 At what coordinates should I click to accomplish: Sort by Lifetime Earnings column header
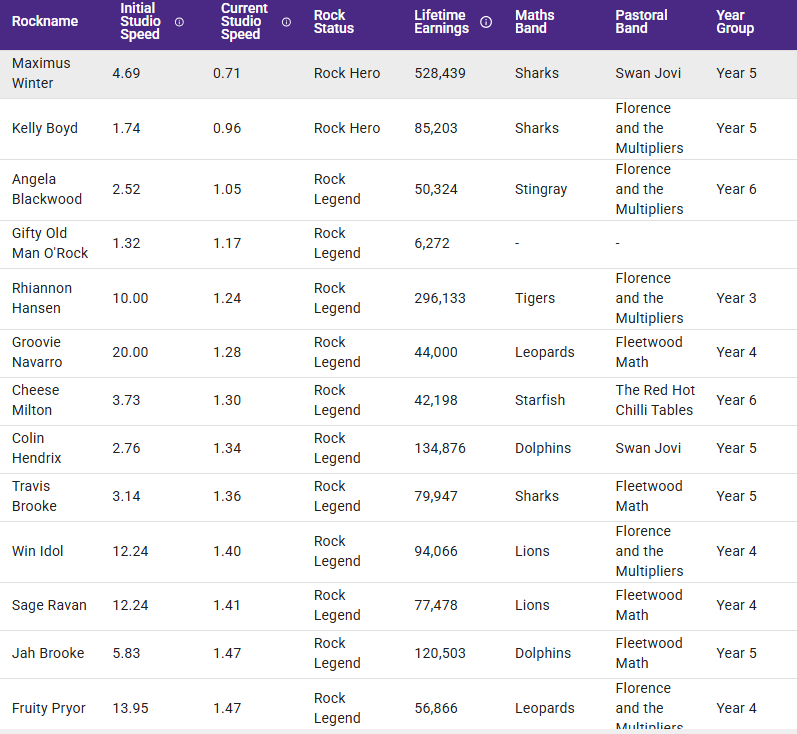pyautogui.click(x=441, y=22)
